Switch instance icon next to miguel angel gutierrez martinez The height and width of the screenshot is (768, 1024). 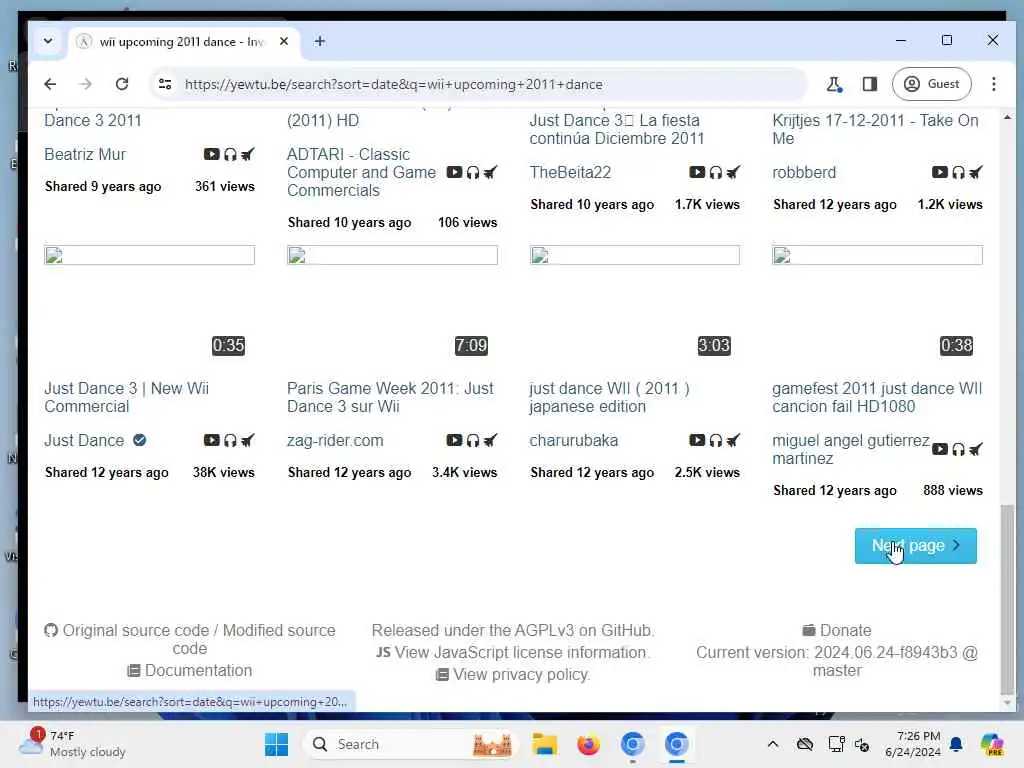(976, 449)
